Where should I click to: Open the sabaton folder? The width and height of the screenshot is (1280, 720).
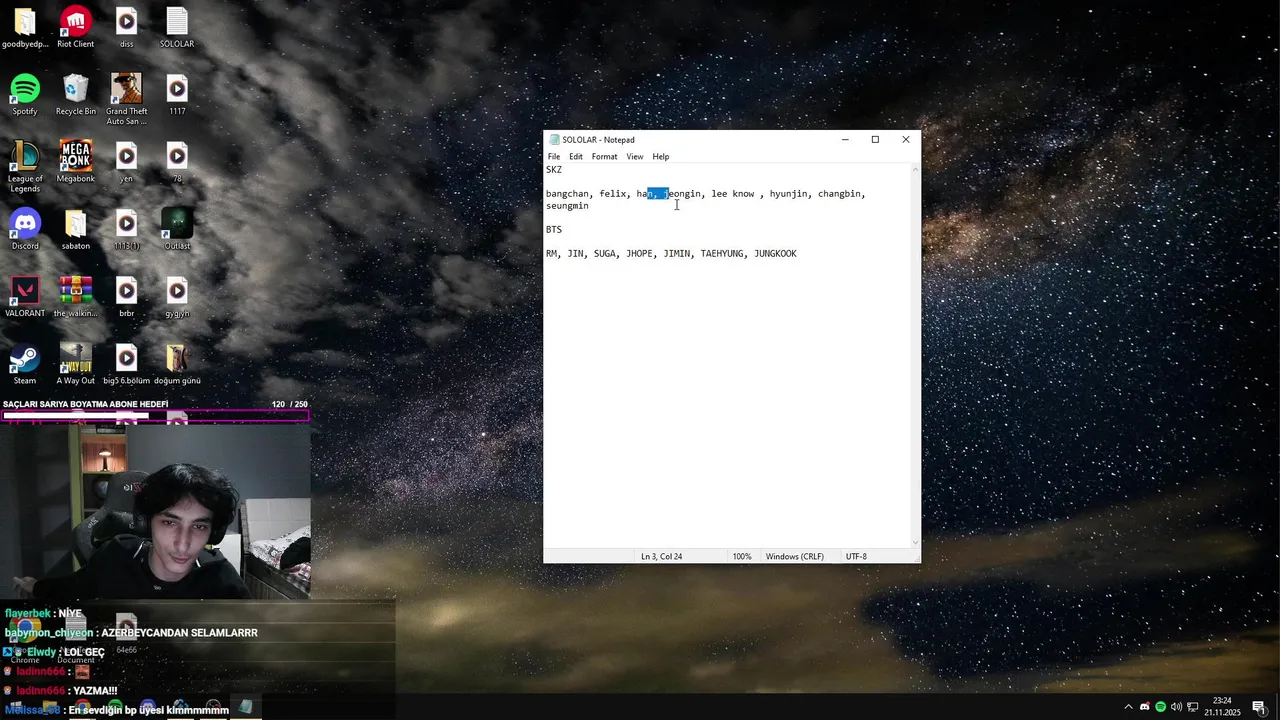point(76,229)
